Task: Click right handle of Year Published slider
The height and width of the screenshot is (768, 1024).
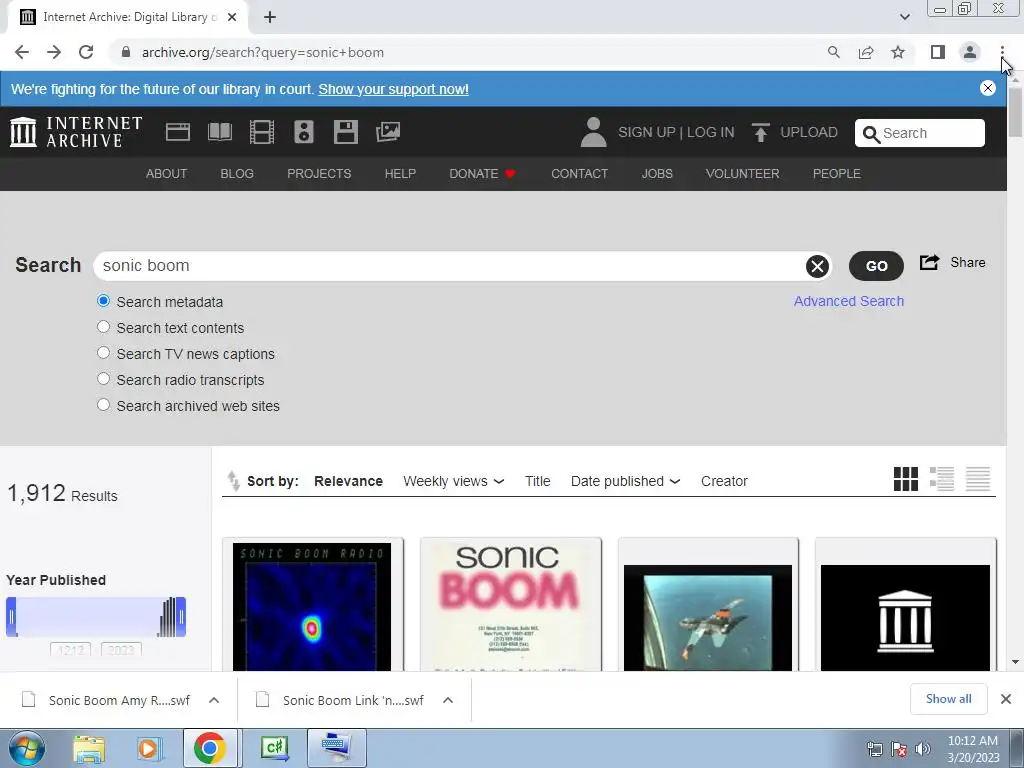Action: [x=181, y=616]
